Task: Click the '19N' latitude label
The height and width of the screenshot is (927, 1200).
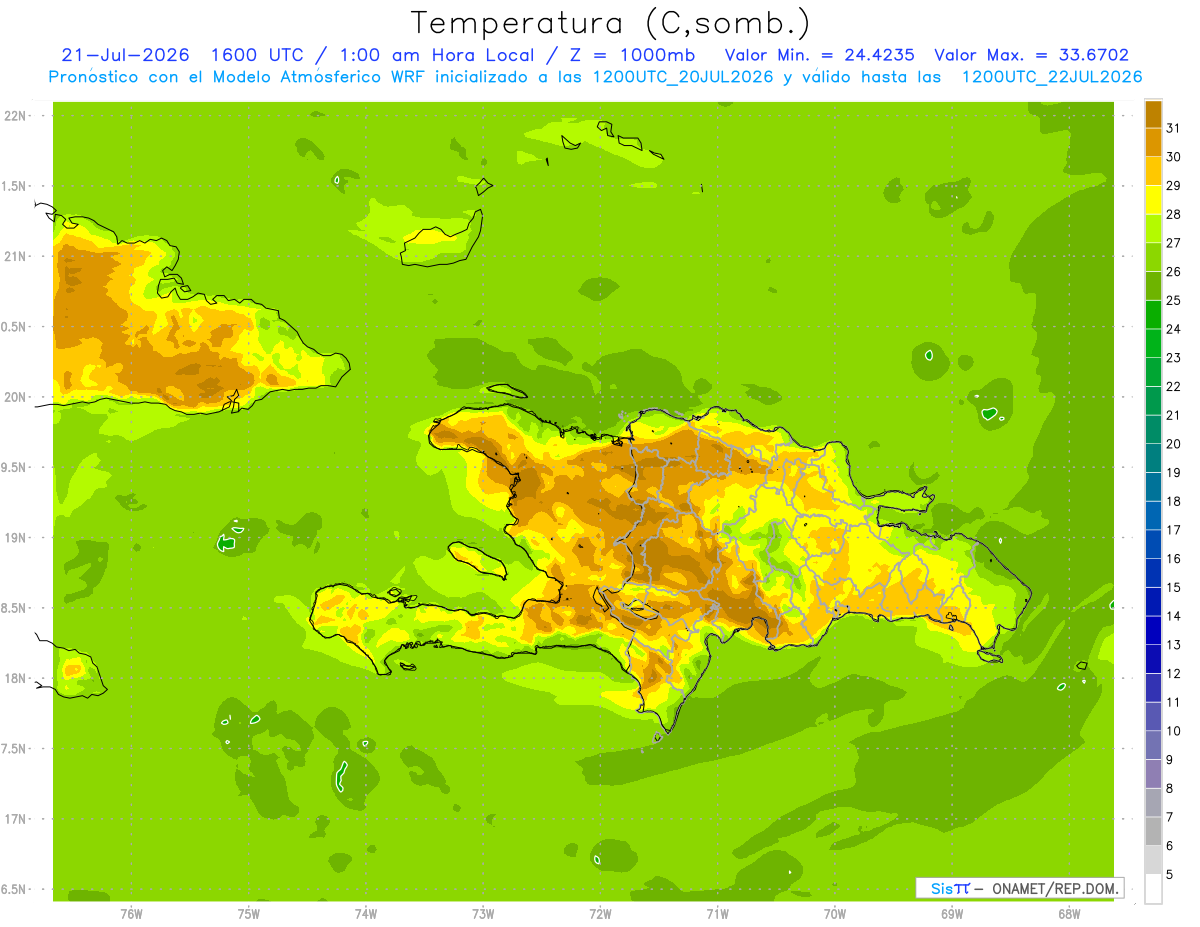Action: coord(17,538)
